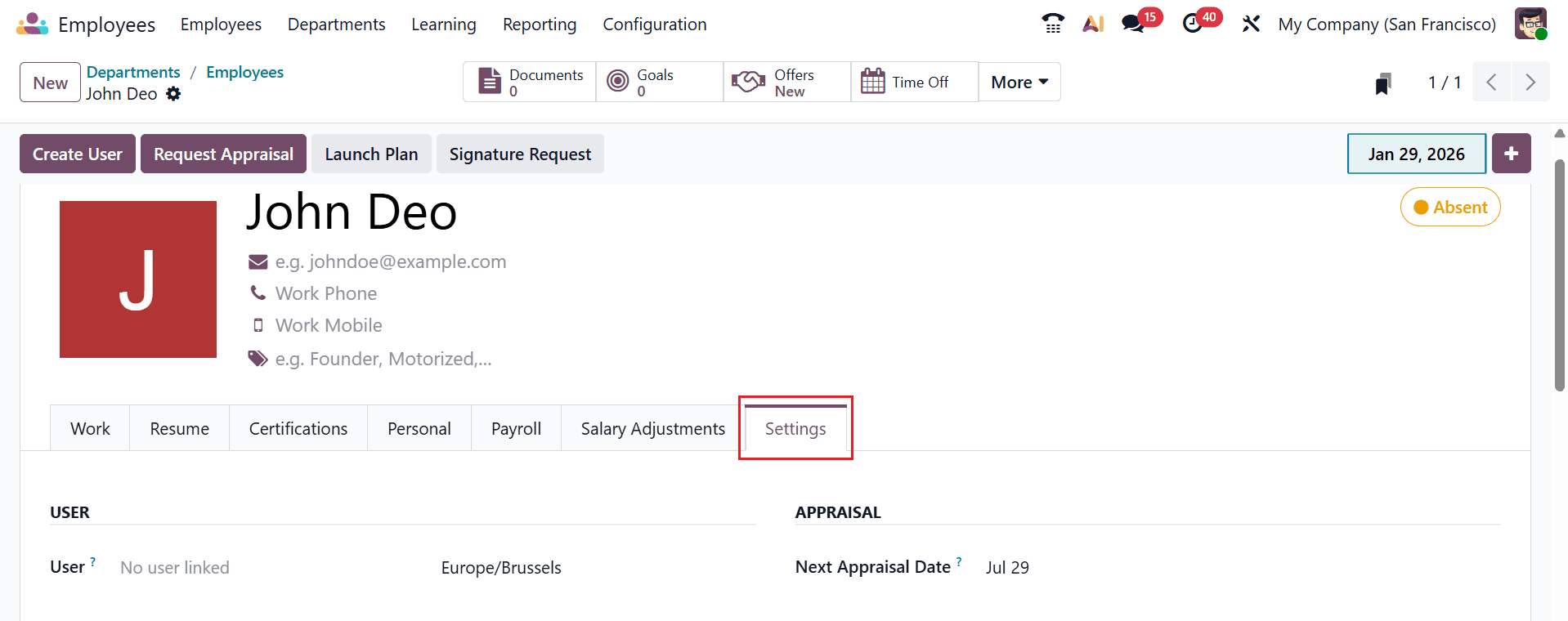The width and height of the screenshot is (1568, 621).
Task: Click the work mobile icon
Action: point(258,325)
